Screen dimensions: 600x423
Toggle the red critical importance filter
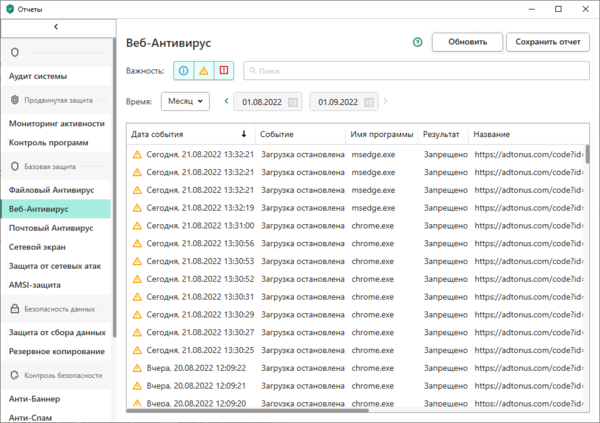click(224, 71)
